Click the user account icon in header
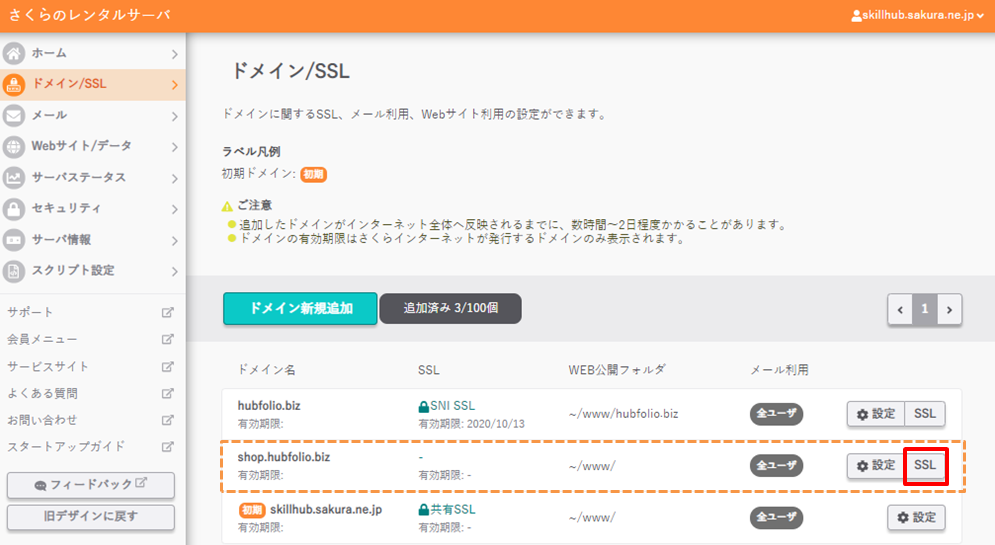The image size is (995, 545). [x=856, y=15]
